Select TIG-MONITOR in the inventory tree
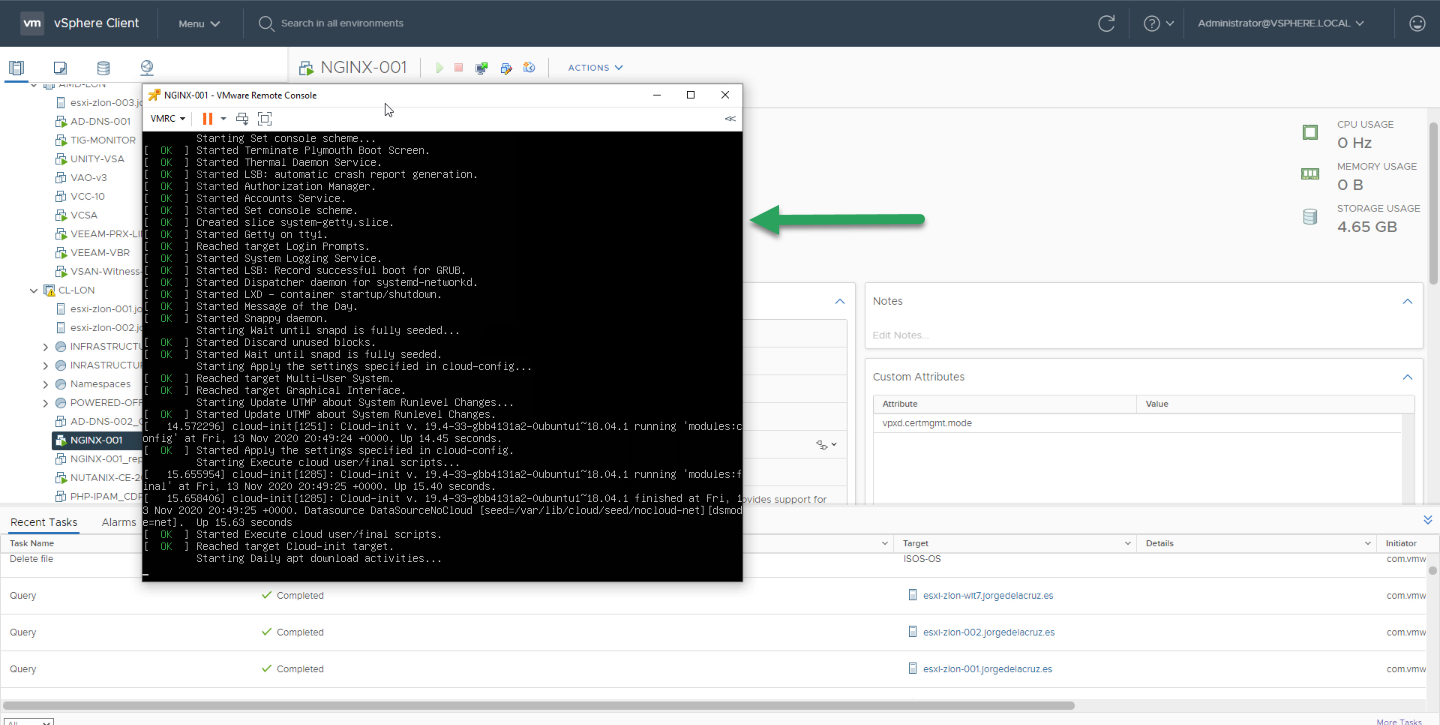The width and height of the screenshot is (1440, 725). tap(103, 140)
